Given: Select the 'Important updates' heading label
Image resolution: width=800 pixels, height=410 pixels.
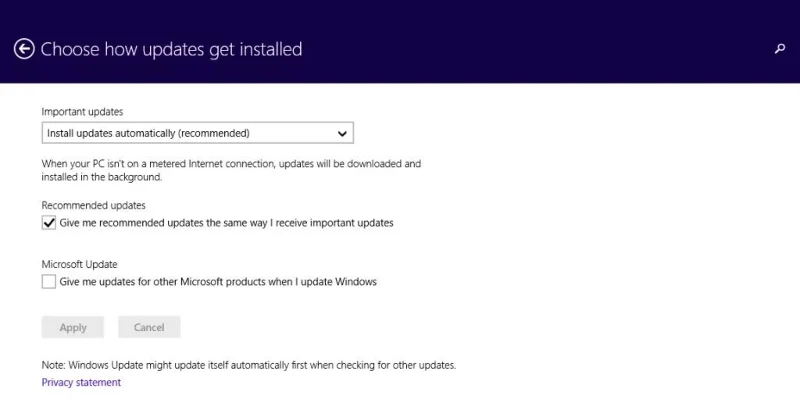Looking at the screenshot, I should click(x=82, y=112).
